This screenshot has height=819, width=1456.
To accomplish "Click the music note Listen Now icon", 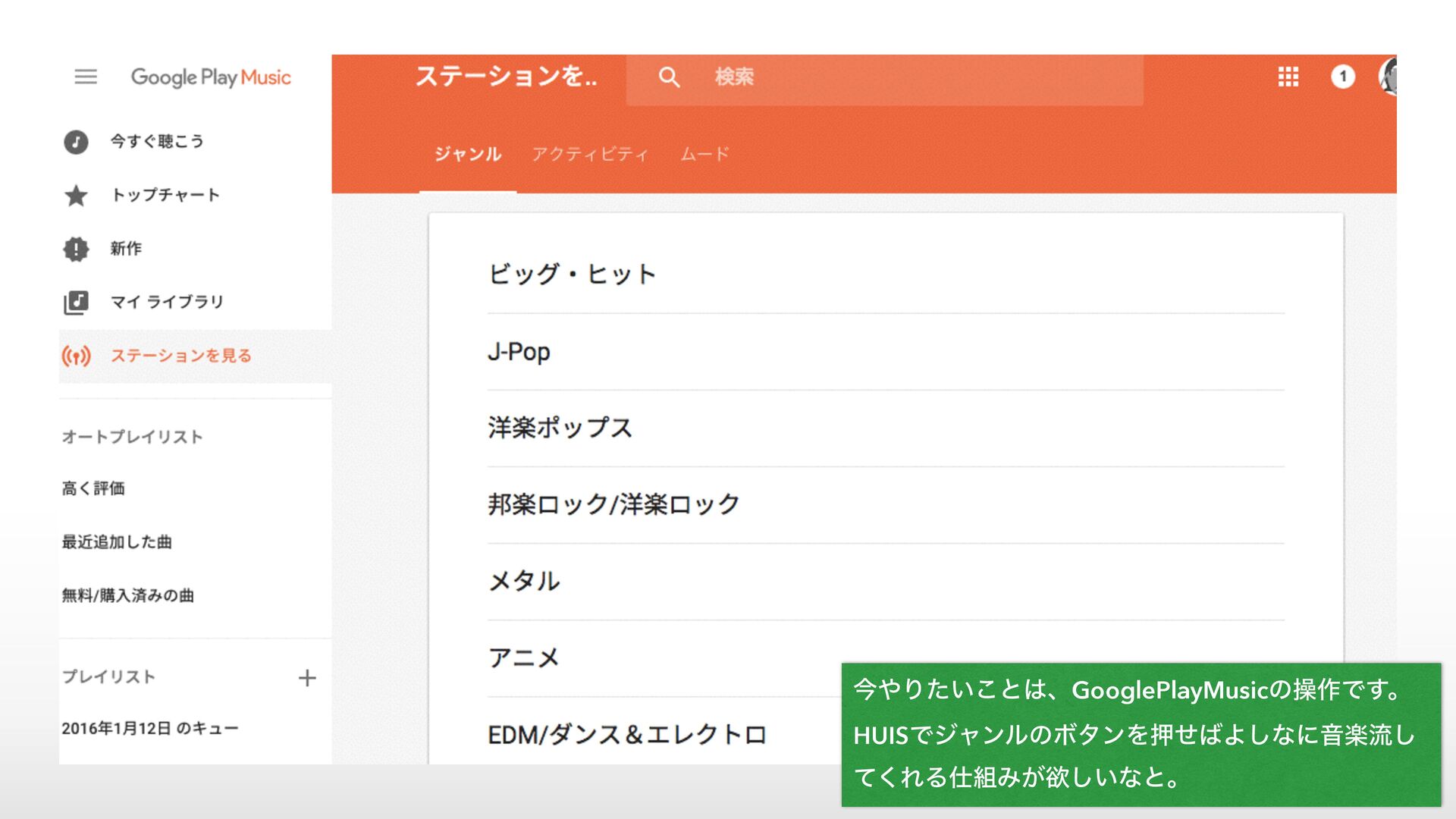I will tap(76, 142).
